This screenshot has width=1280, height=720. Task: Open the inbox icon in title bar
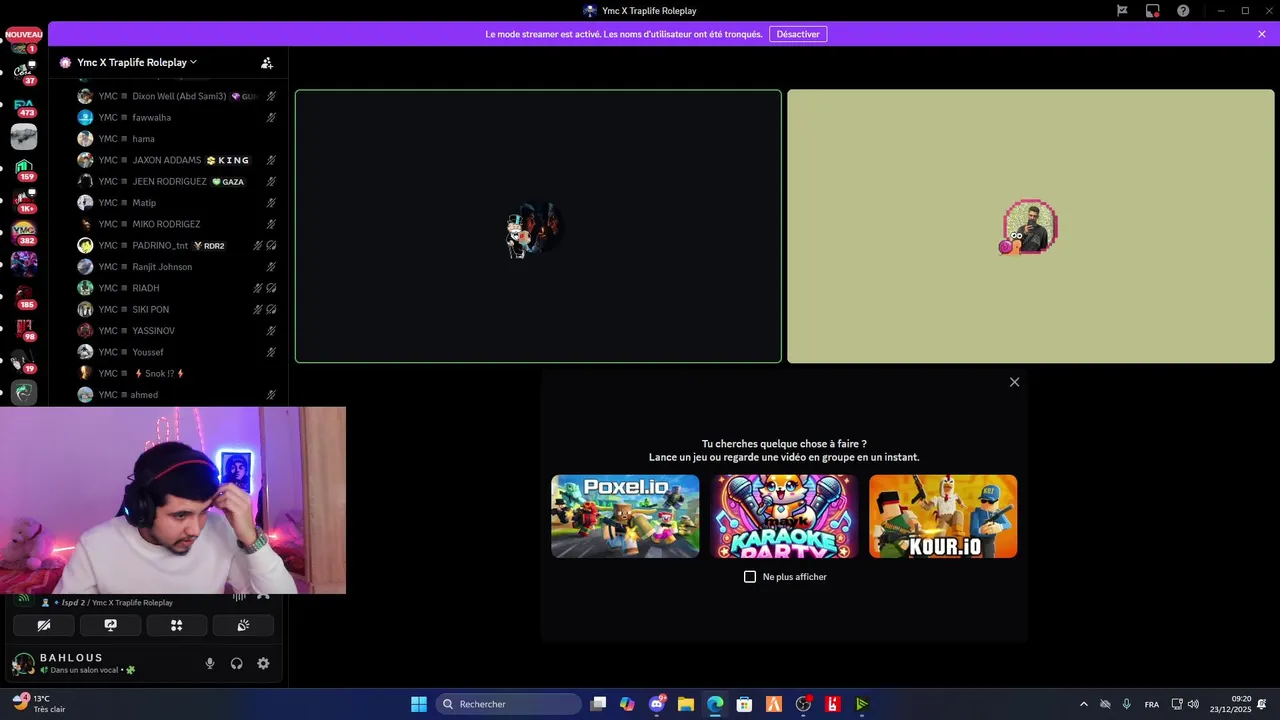pos(1122,11)
